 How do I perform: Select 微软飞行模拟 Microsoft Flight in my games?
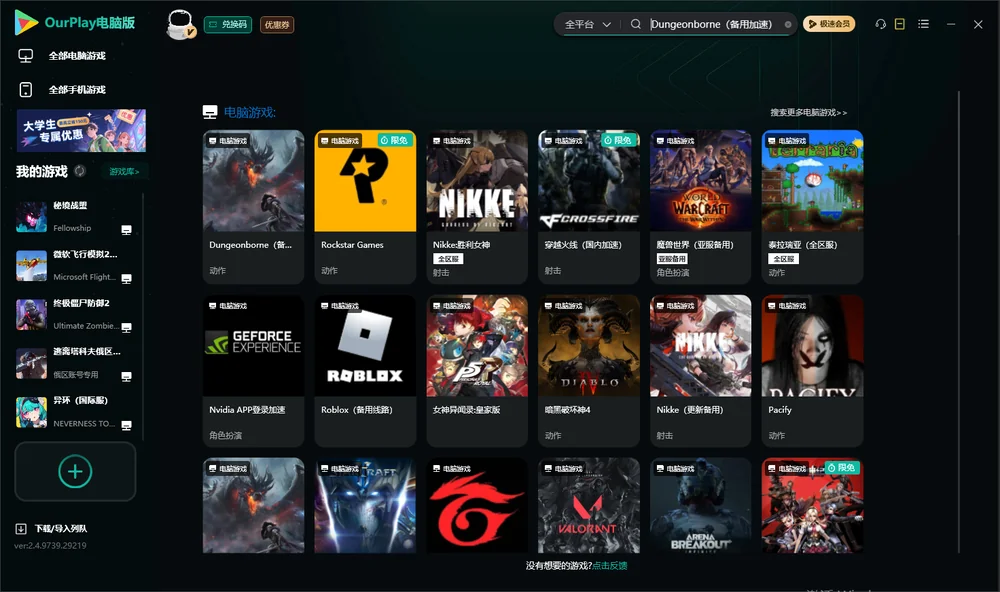click(73, 265)
